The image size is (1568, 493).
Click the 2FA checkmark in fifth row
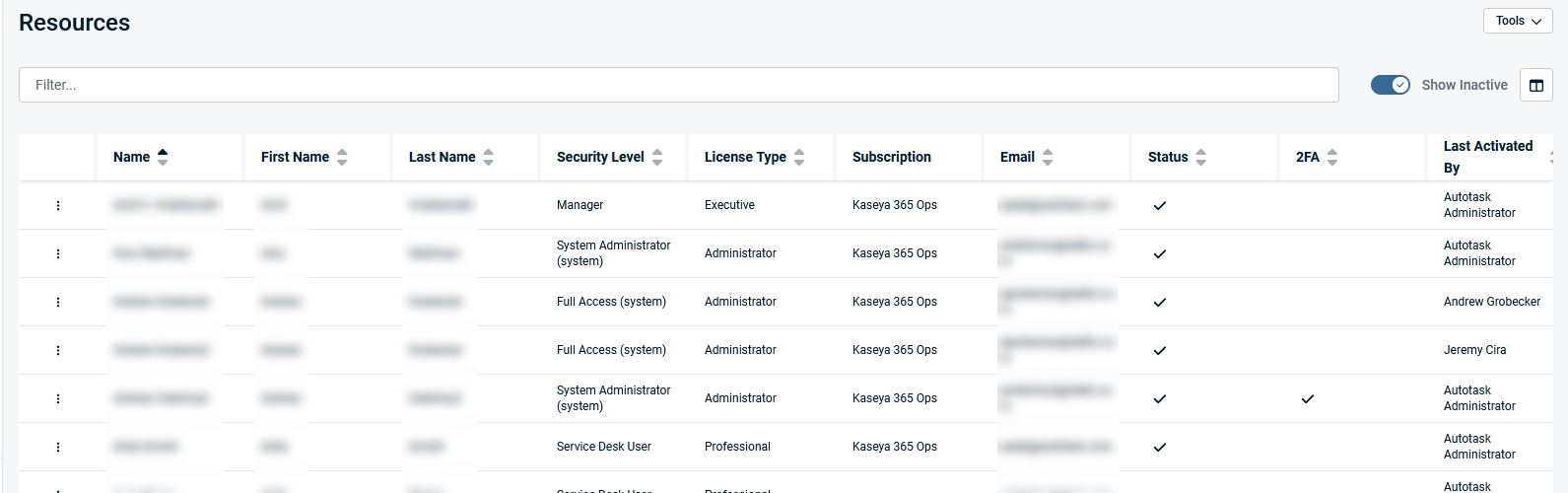click(1307, 398)
